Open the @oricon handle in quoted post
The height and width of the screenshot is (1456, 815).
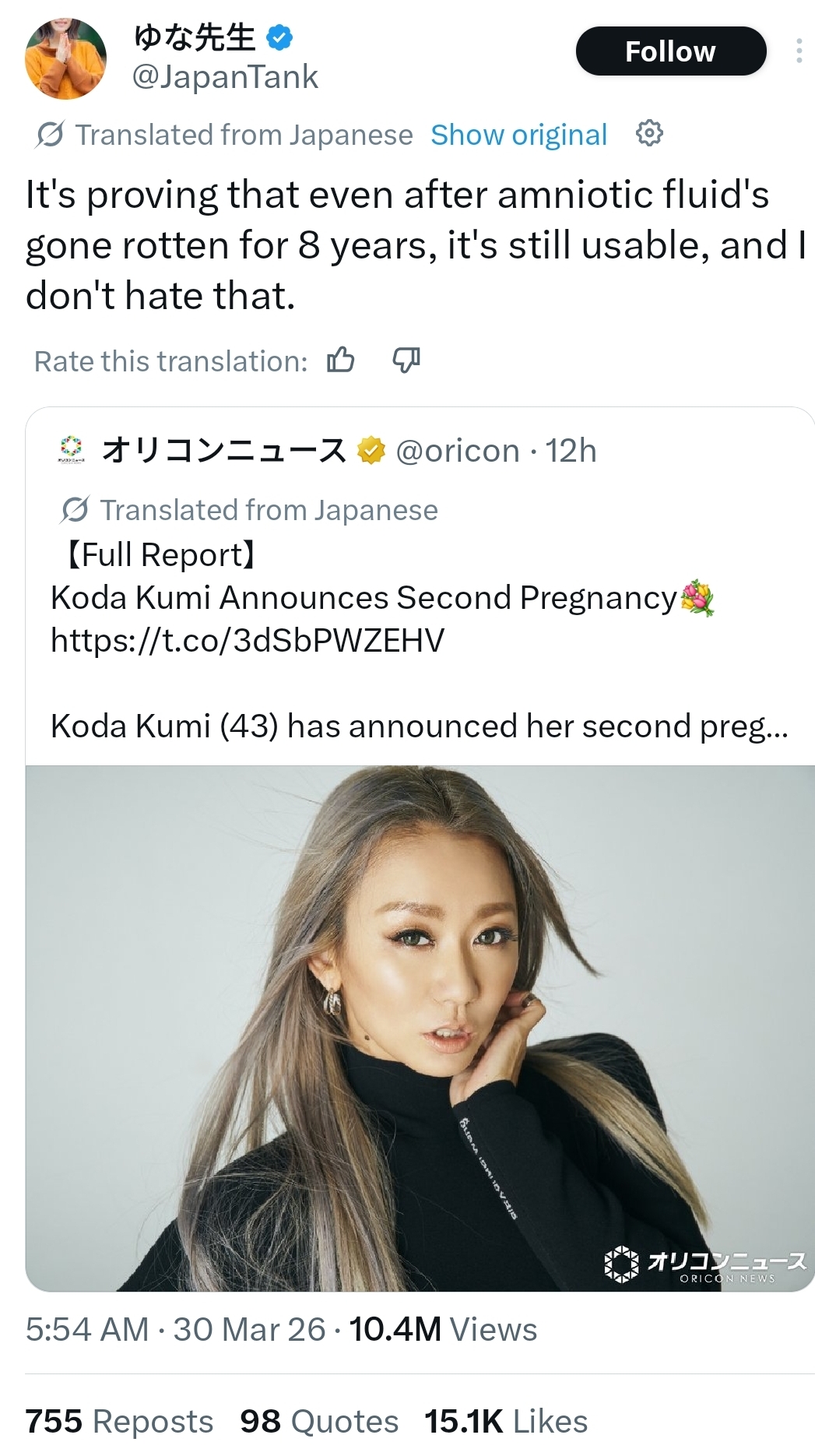[458, 451]
